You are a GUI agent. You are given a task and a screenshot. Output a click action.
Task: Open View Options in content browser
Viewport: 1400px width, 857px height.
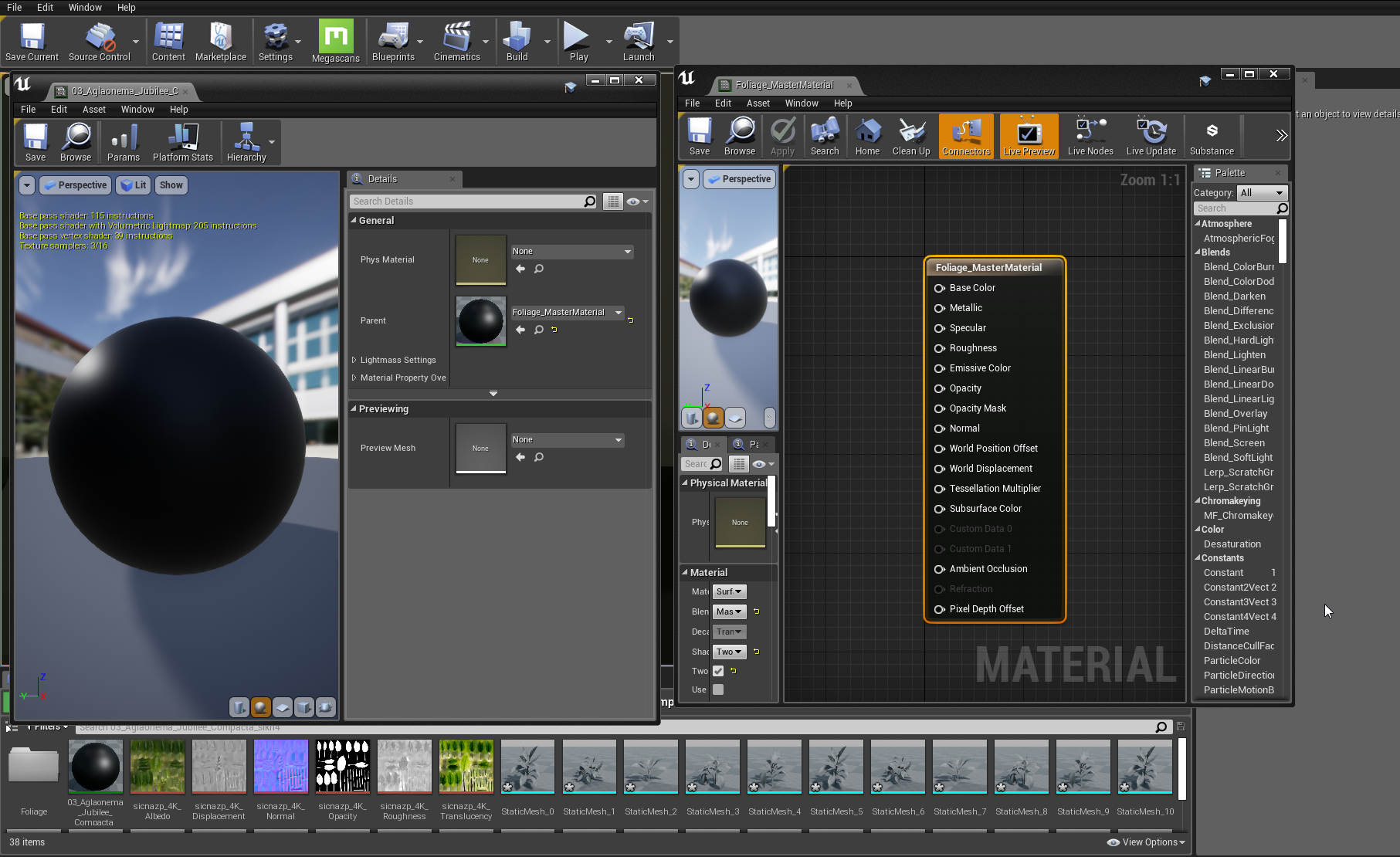(1147, 842)
